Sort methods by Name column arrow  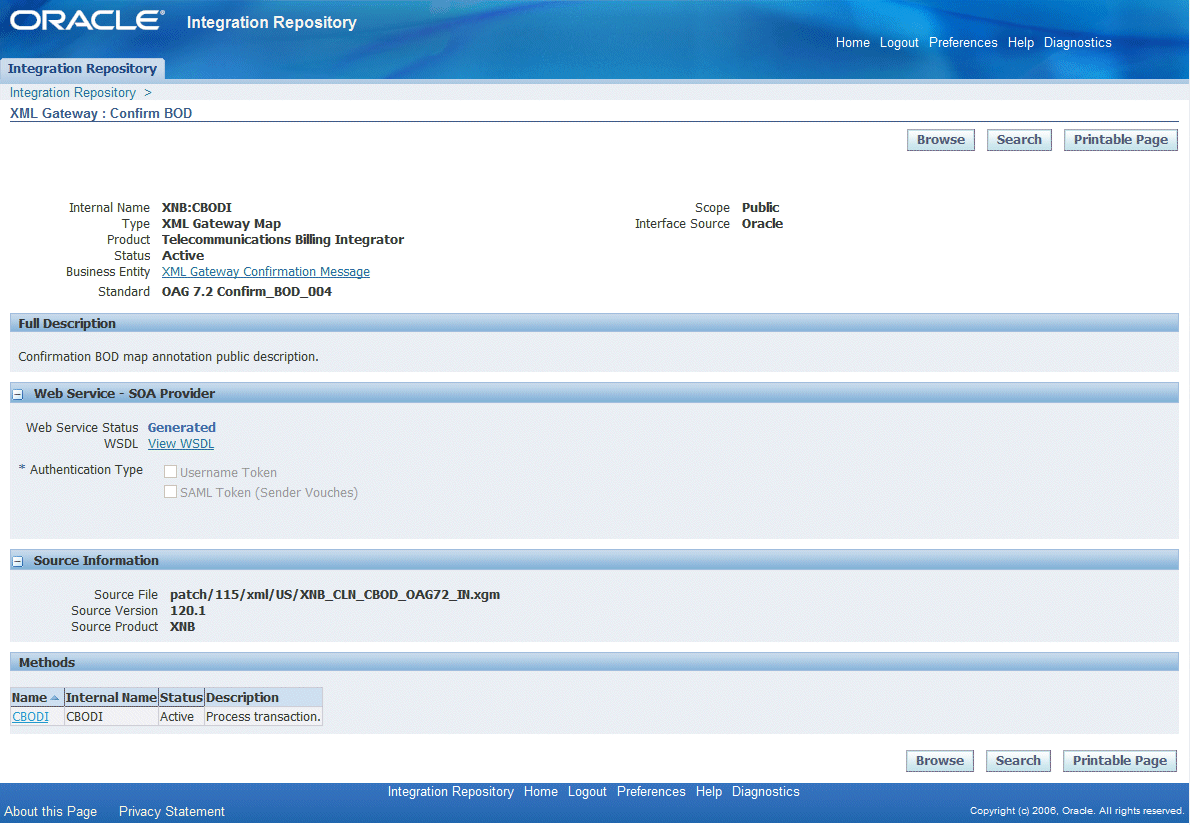tap(55, 698)
